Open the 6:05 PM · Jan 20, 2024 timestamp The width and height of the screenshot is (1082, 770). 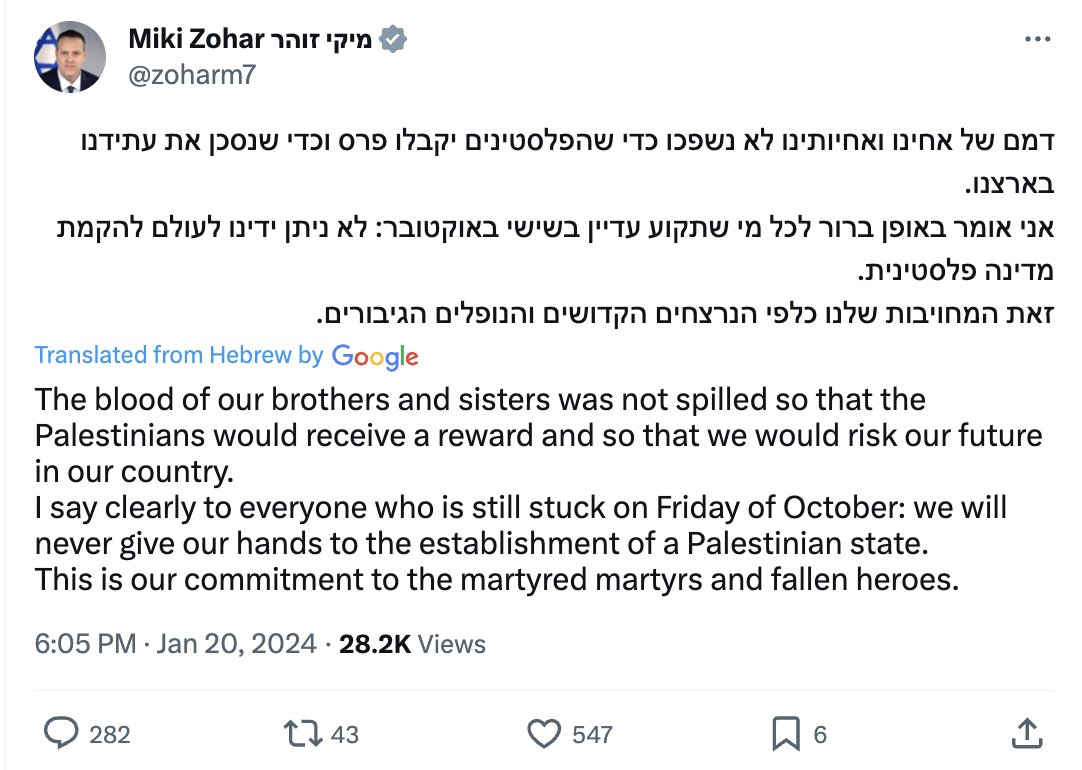coord(176,644)
